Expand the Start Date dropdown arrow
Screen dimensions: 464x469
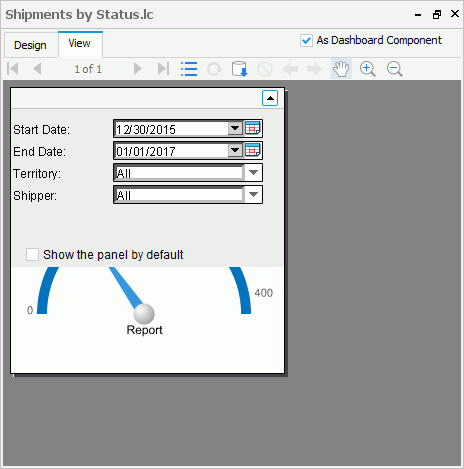tap(235, 128)
